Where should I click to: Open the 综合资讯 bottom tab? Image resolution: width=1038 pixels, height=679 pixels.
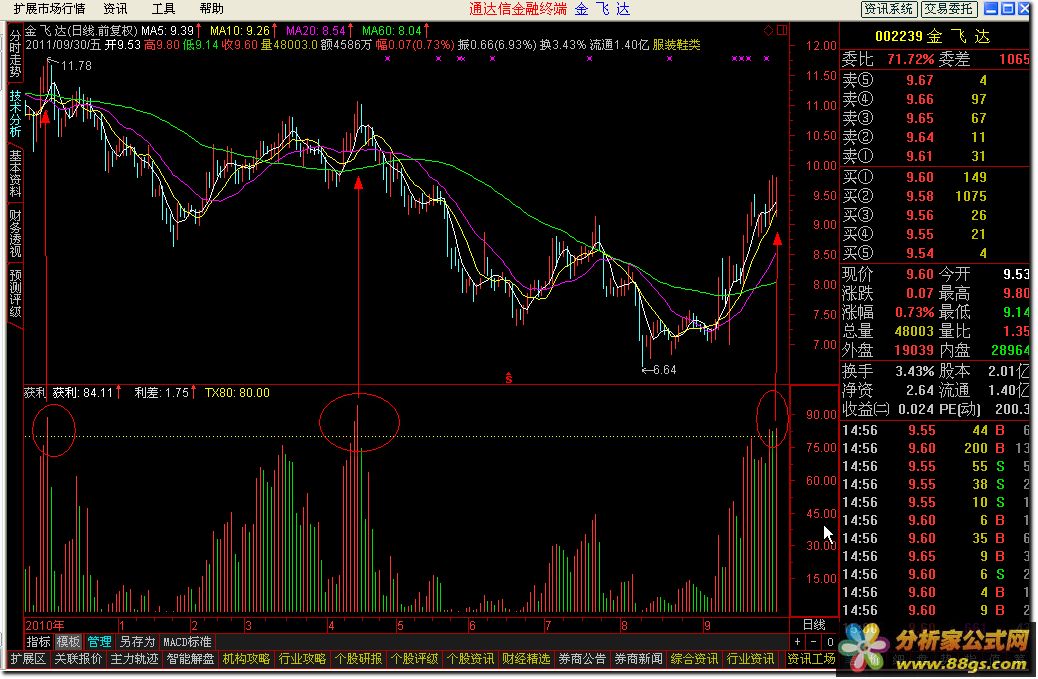click(x=694, y=658)
